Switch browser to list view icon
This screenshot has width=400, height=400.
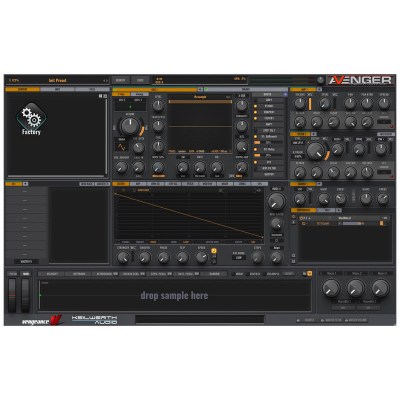click(105, 96)
